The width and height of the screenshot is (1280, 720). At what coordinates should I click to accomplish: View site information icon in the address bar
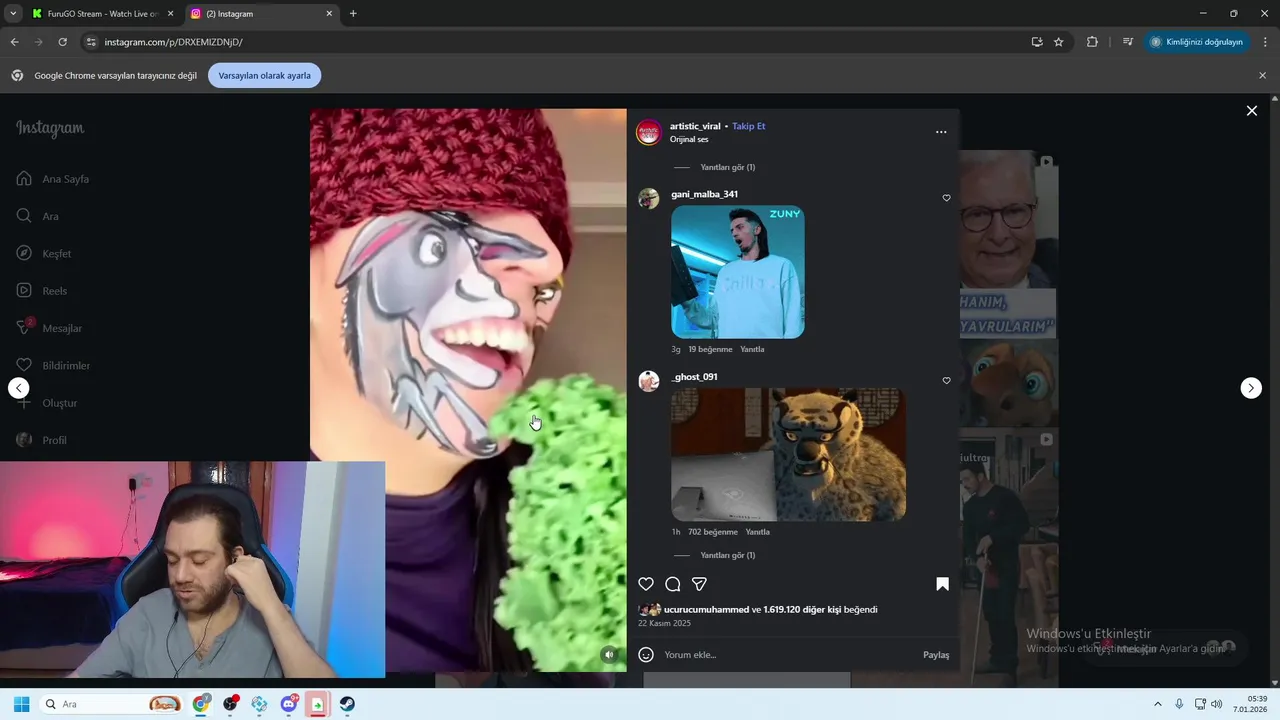[x=91, y=42]
